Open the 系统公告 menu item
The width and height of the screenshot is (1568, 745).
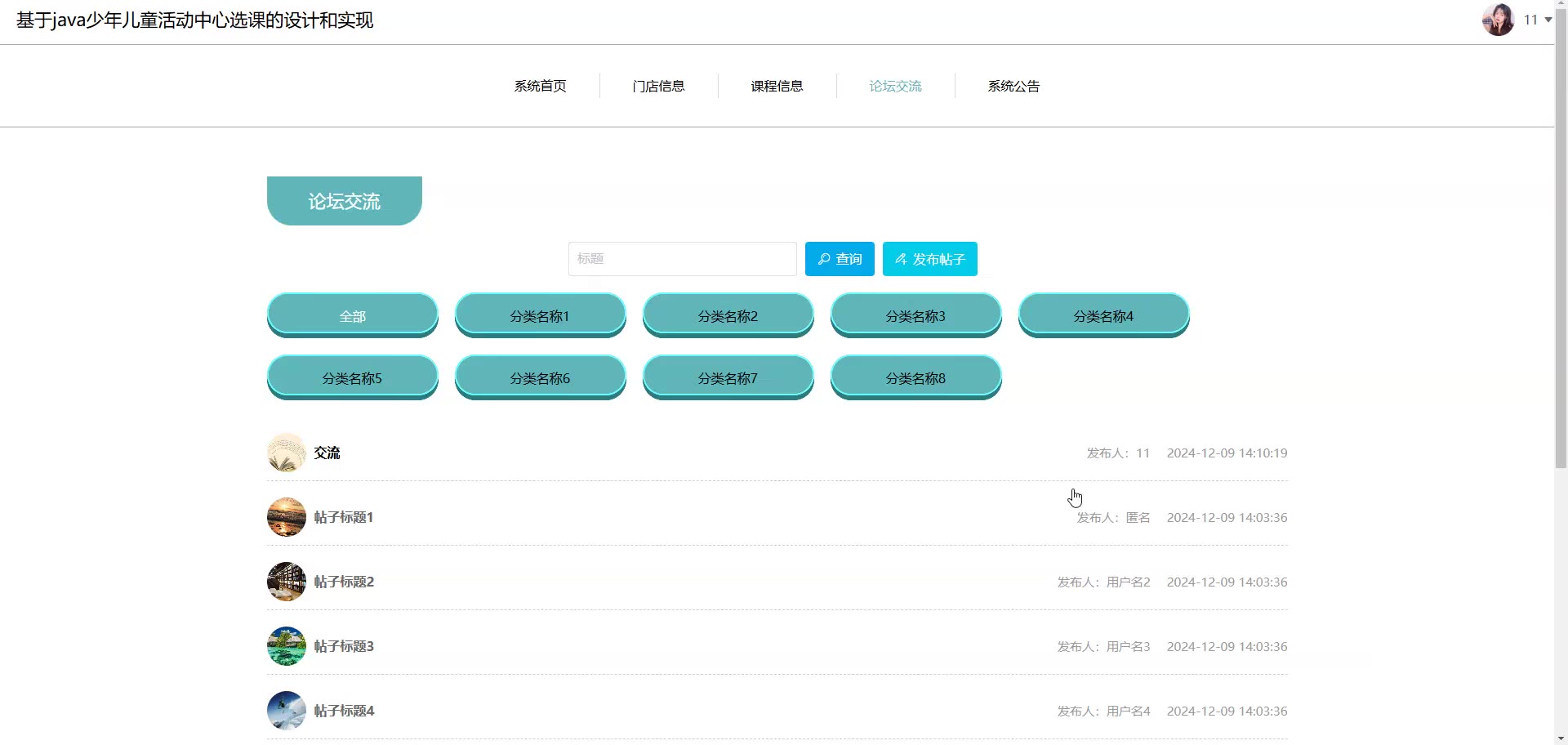pos(1013,86)
